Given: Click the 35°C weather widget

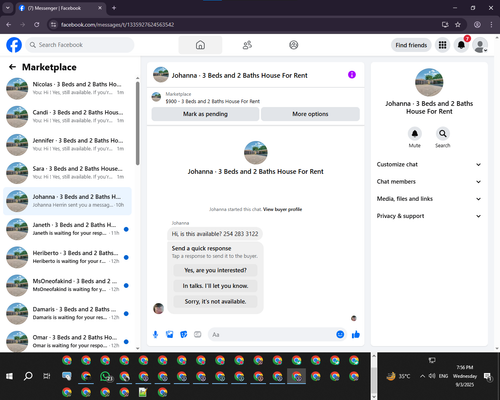Looking at the screenshot, I should tap(398, 376).
